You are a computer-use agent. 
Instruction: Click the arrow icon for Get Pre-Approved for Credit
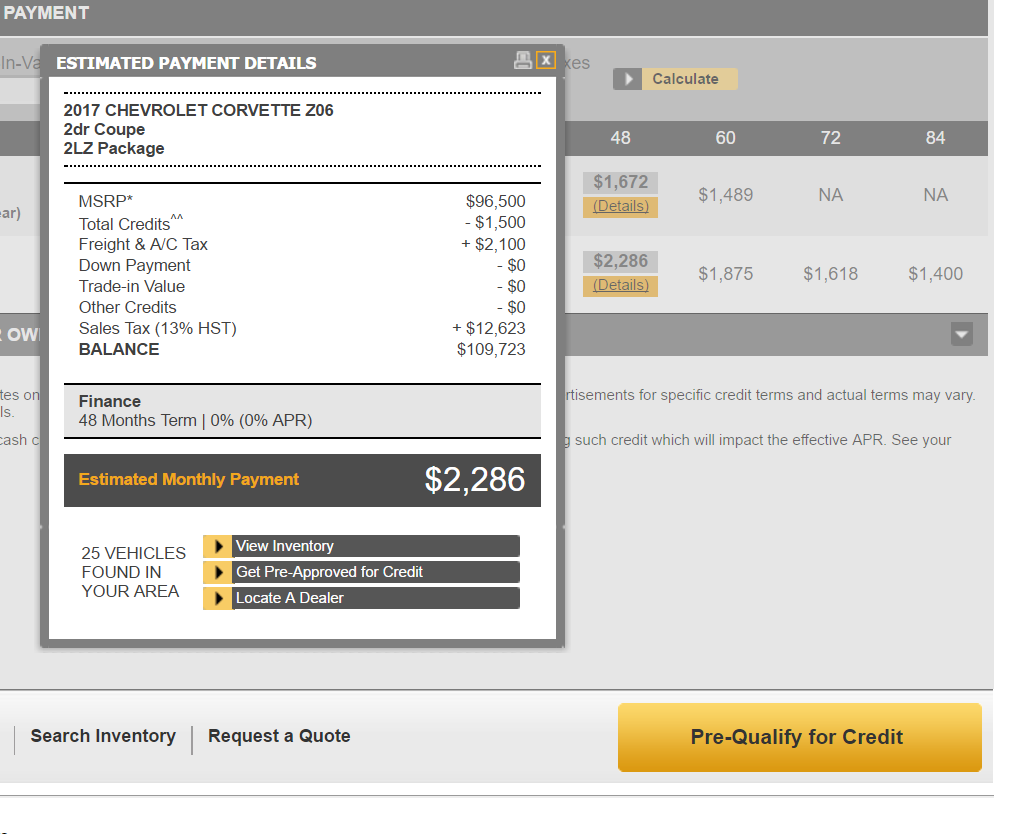217,572
